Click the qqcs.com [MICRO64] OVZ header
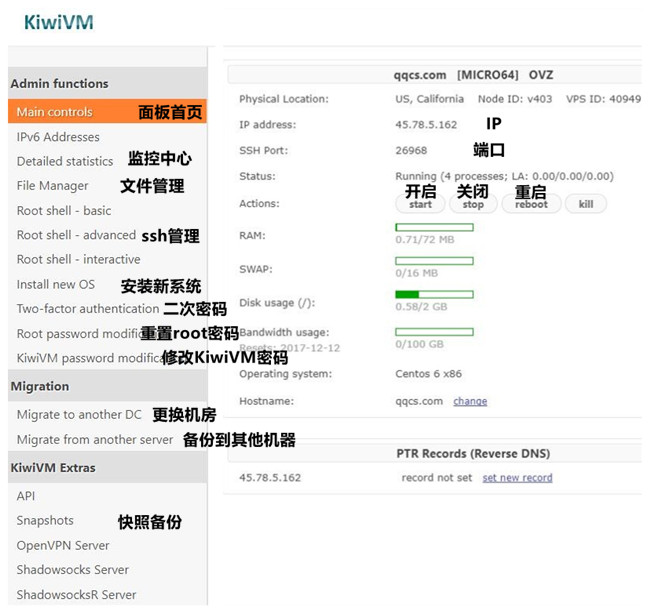The height and width of the screenshot is (613, 650). (x=473, y=75)
